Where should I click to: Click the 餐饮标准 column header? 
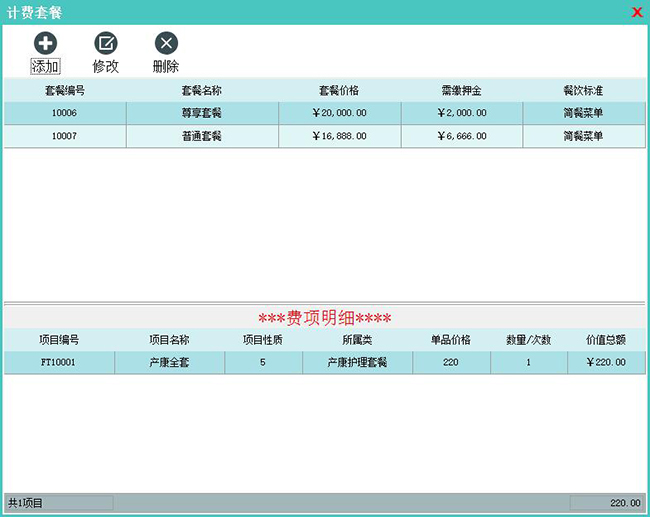[x=583, y=90]
